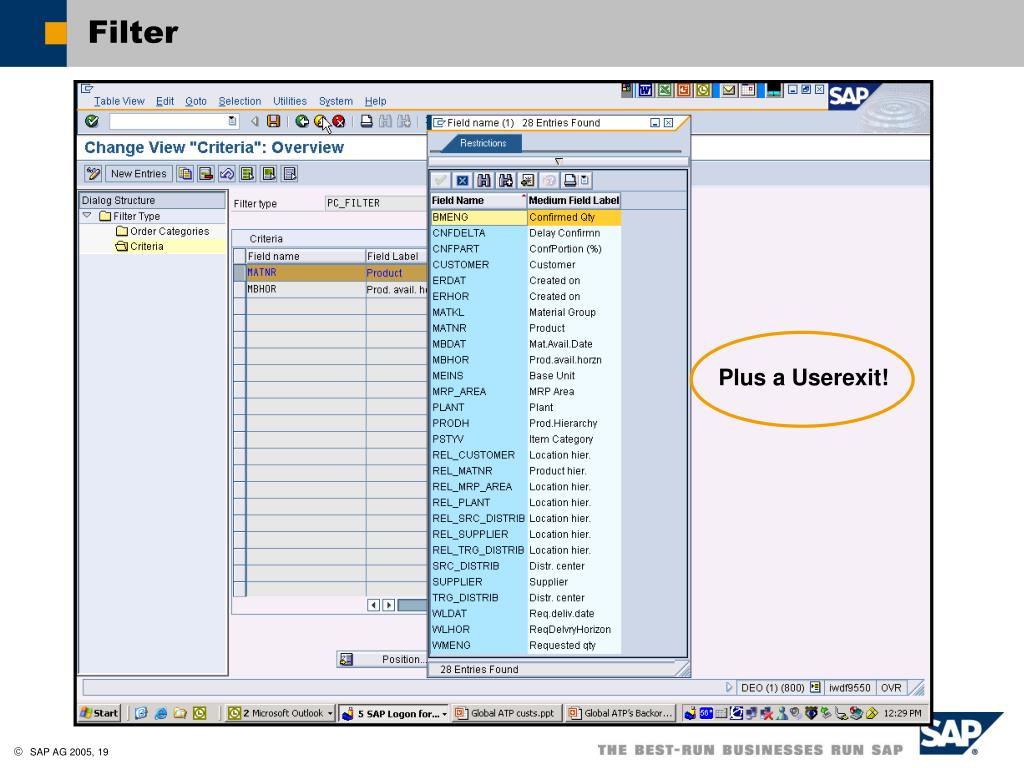
Task: Collapse the Filter Type tree node
Action: coord(87,216)
